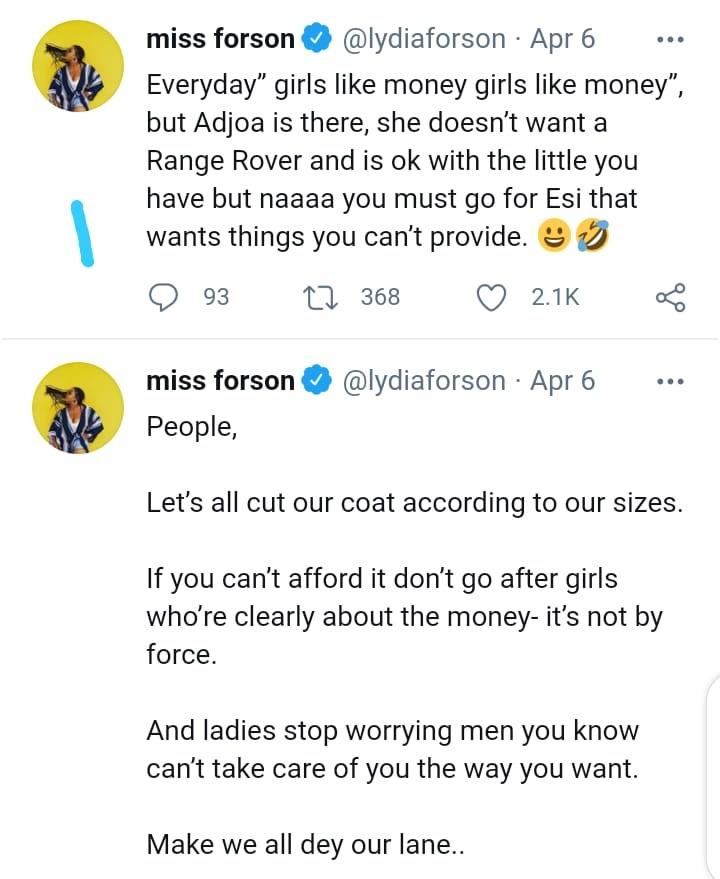Image resolution: width=720 pixels, height=879 pixels.
Task: Open three-dot menu on second tweet
Action: coord(669,381)
